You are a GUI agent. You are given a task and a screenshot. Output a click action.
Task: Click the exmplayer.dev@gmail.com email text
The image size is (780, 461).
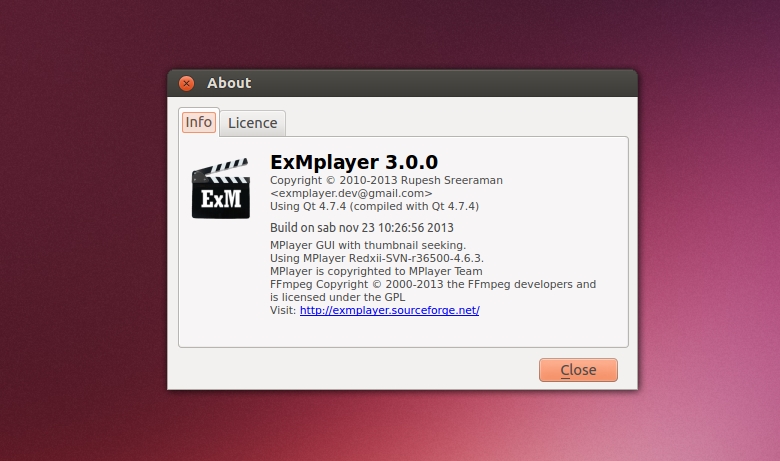(351, 193)
